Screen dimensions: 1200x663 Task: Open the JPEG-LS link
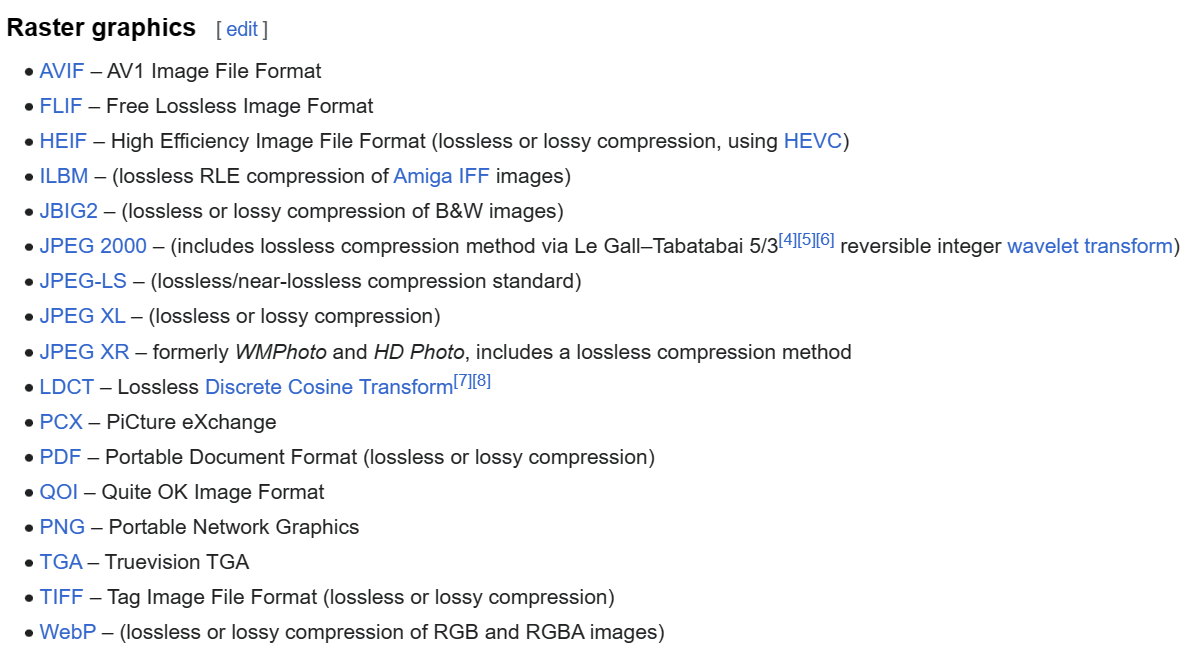pyautogui.click(x=83, y=281)
